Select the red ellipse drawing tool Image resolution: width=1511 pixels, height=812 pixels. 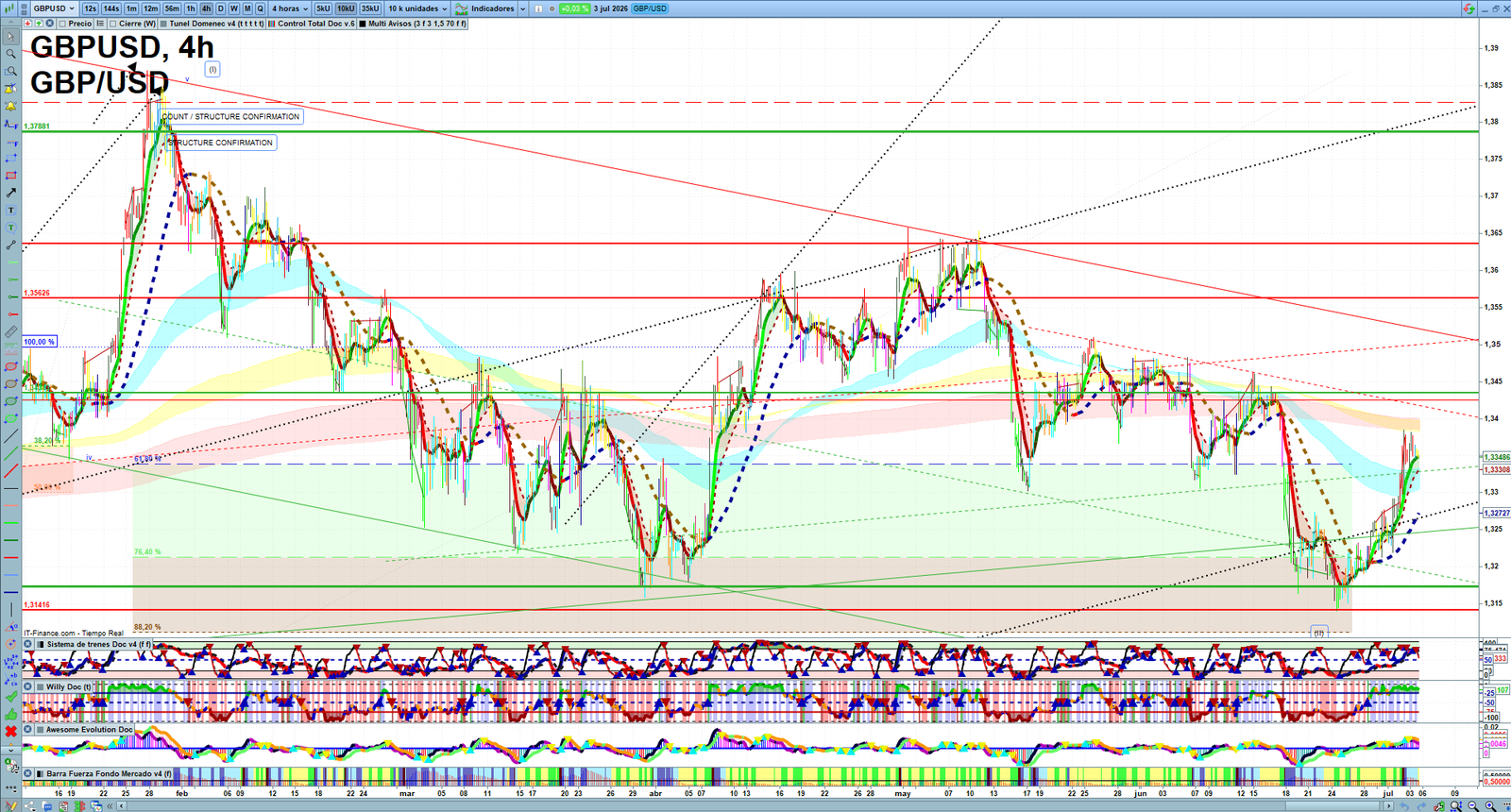point(11,366)
